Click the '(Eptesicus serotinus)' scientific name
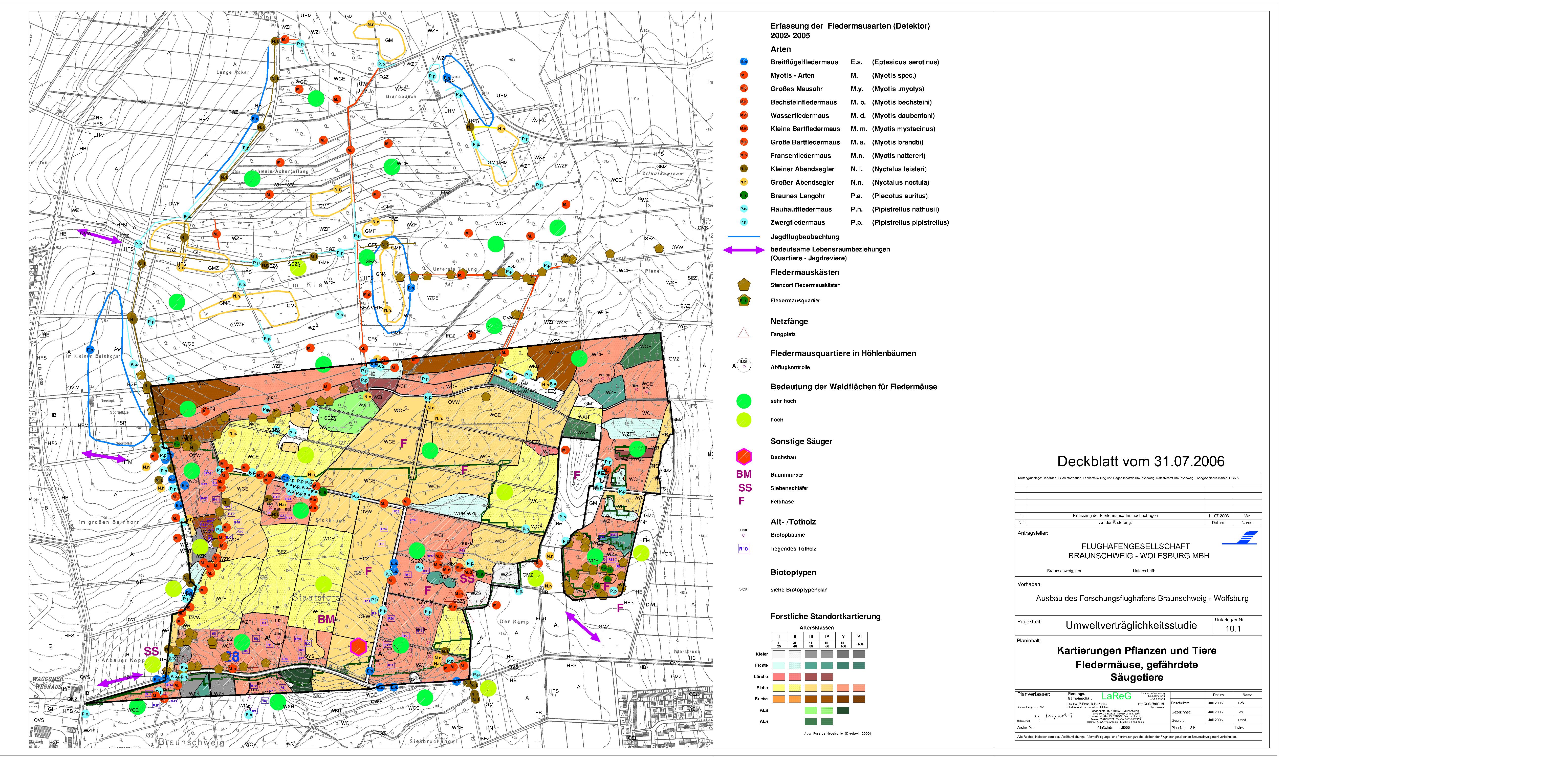The image size is (1568, 759). tap(905, 62)
